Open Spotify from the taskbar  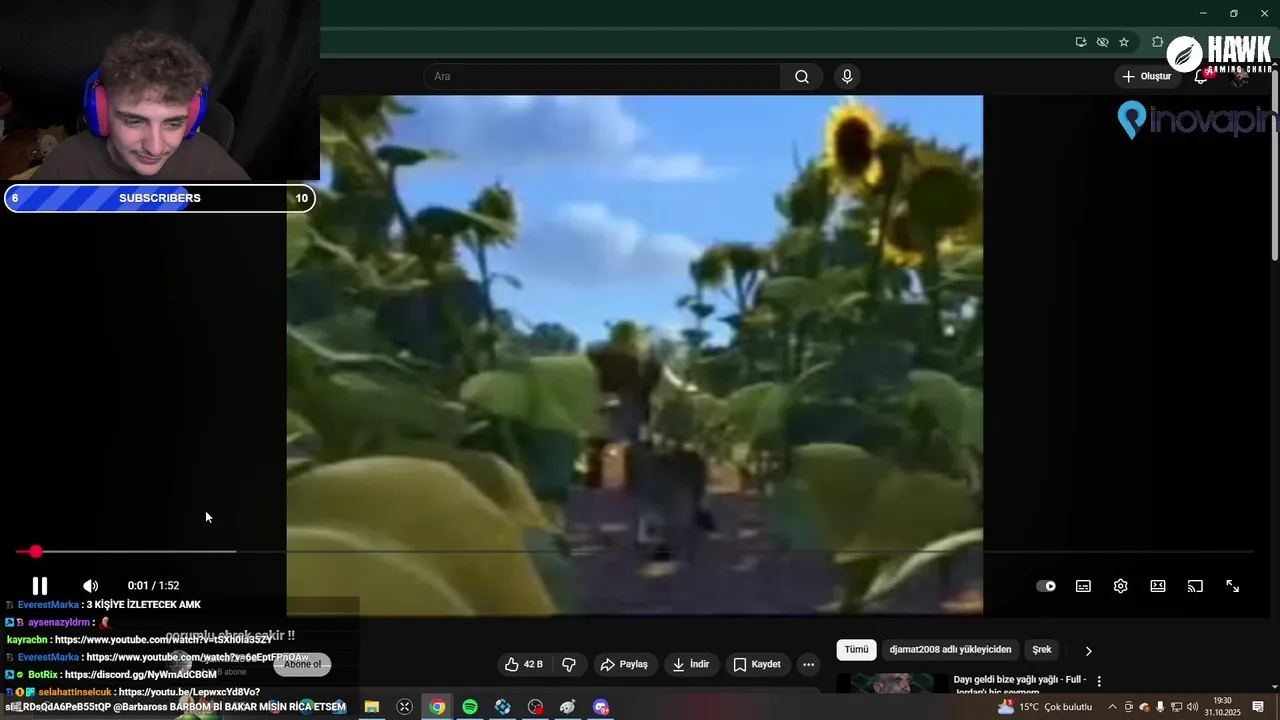pos(470,707)
